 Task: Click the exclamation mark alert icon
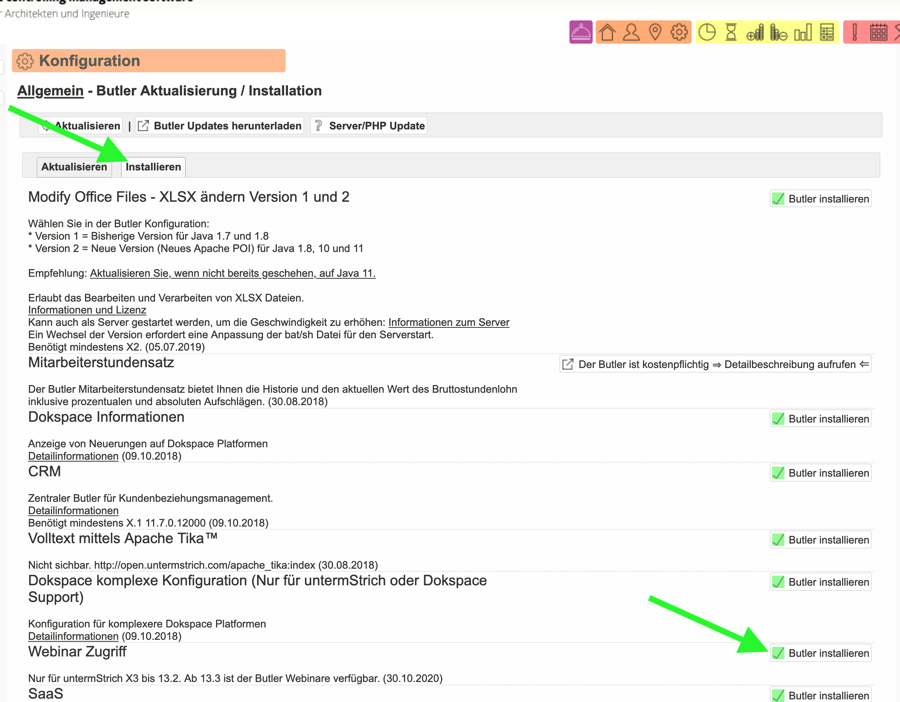click(x=854, y=31)
